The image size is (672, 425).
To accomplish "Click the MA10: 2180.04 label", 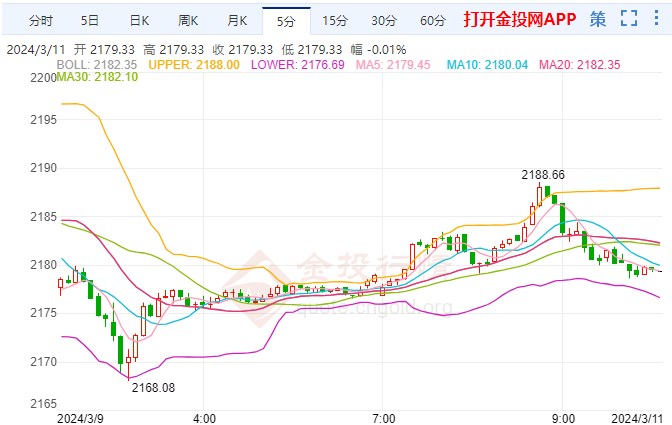I will (487, 65).
